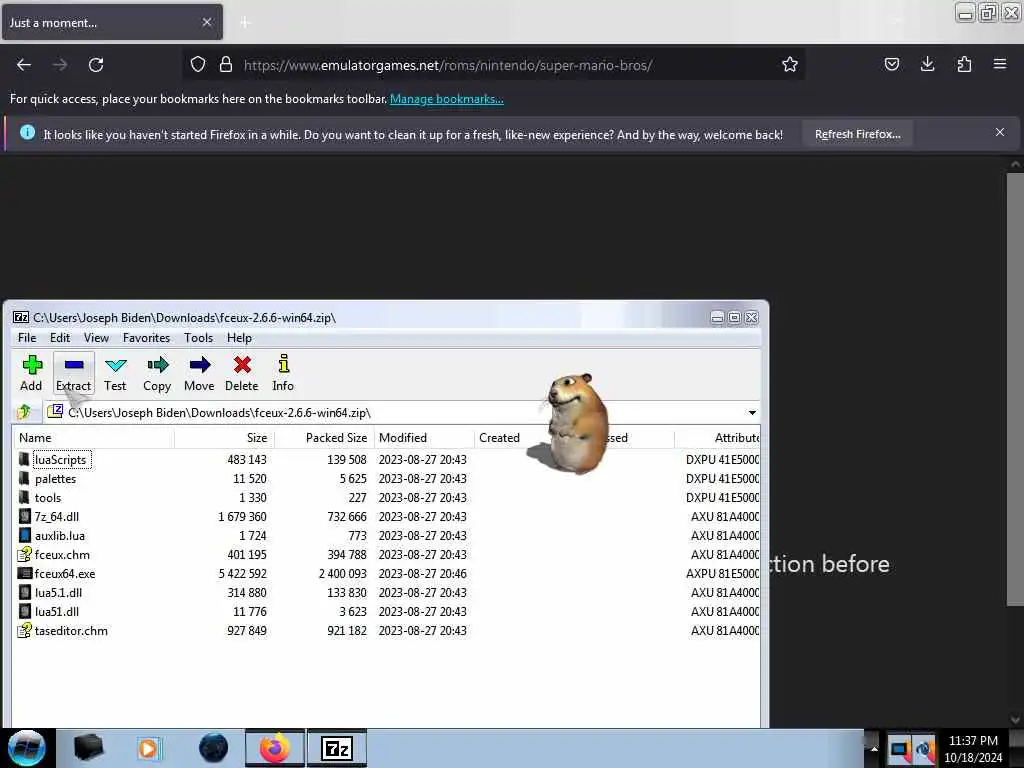
Task: Select the Copy toolbar button in 7-Zip
Action: coord(157,373)
